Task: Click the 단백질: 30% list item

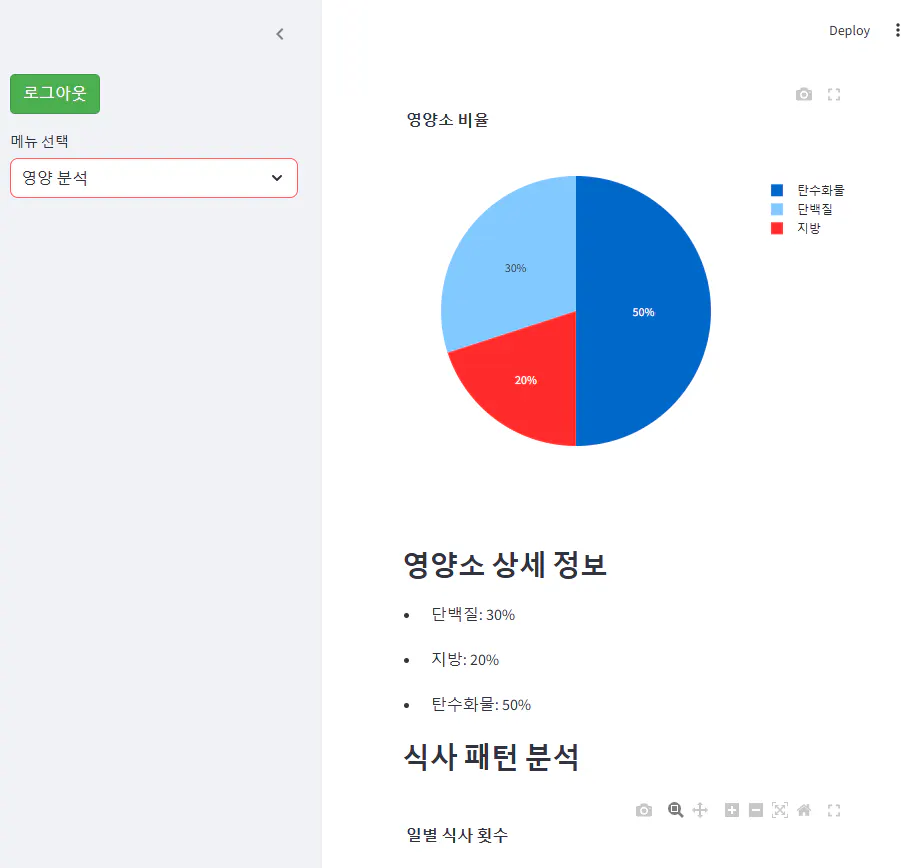Action: 473,615
